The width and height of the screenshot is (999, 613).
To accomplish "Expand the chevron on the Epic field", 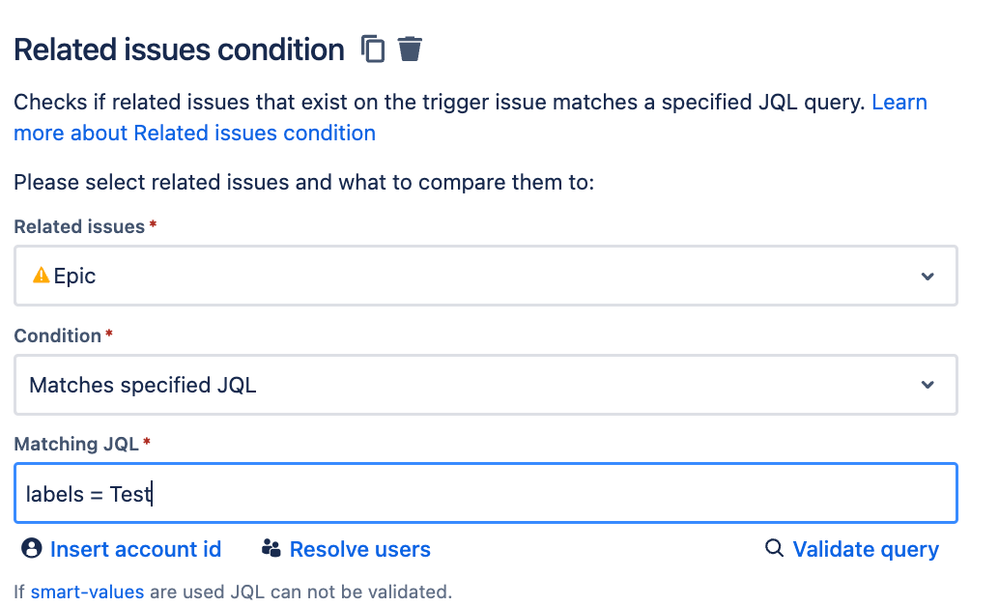I will 928,276.
